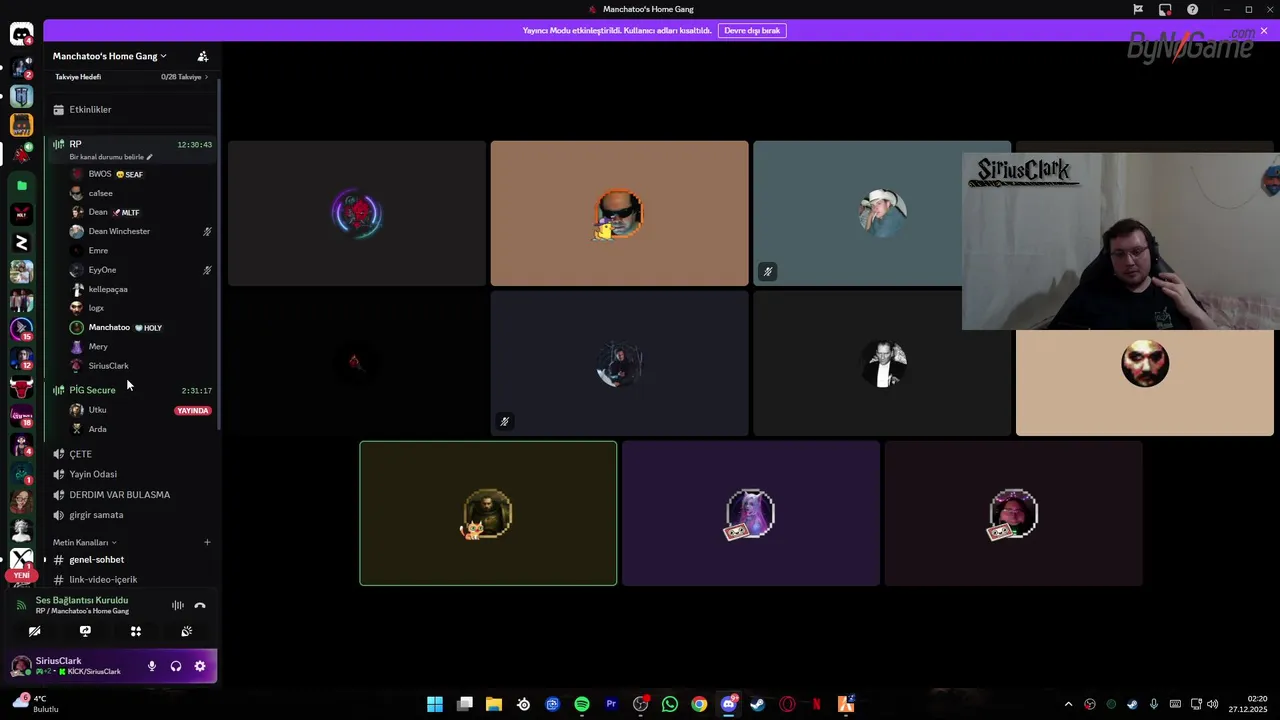The image size is (1280, 720).
Task: Open the green folder server icon
Action: 21,185
